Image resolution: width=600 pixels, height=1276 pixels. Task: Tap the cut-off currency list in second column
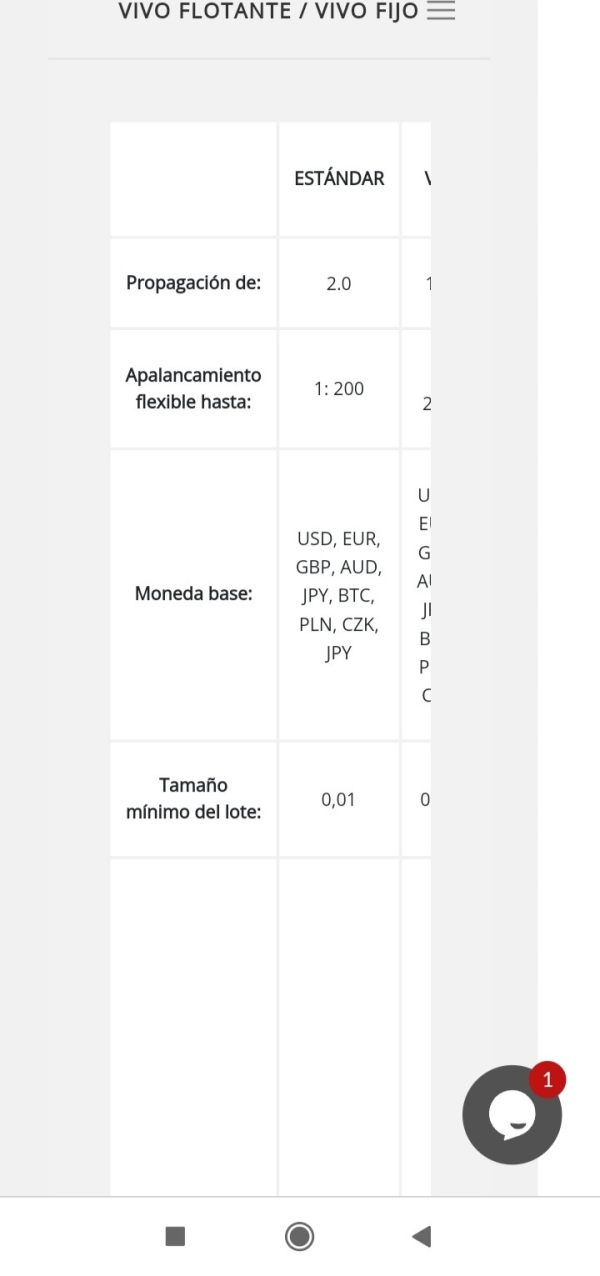click(x=418, y=595)
